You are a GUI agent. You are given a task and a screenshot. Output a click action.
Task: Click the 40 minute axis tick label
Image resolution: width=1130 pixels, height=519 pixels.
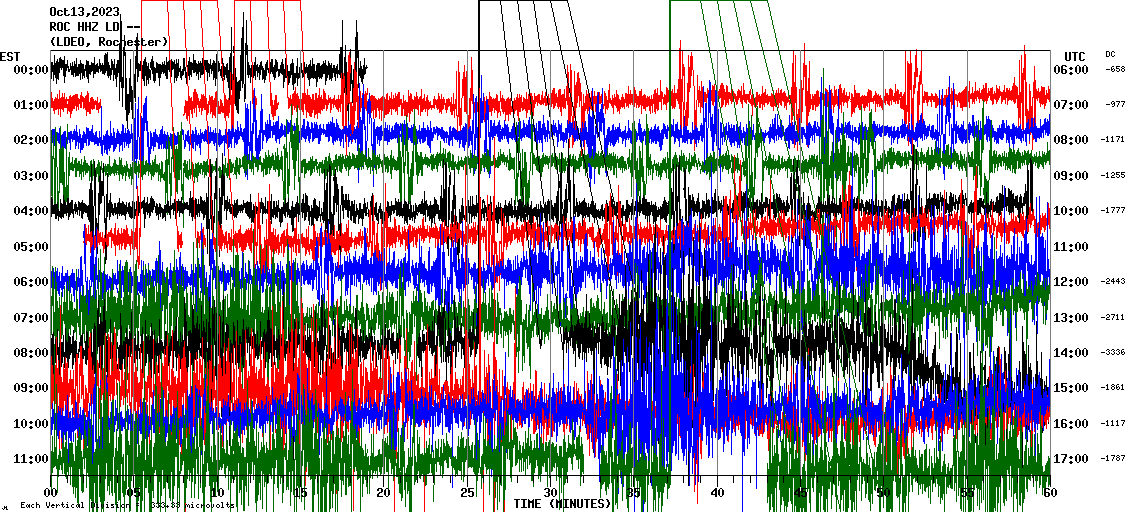click(x=717, y=493)
